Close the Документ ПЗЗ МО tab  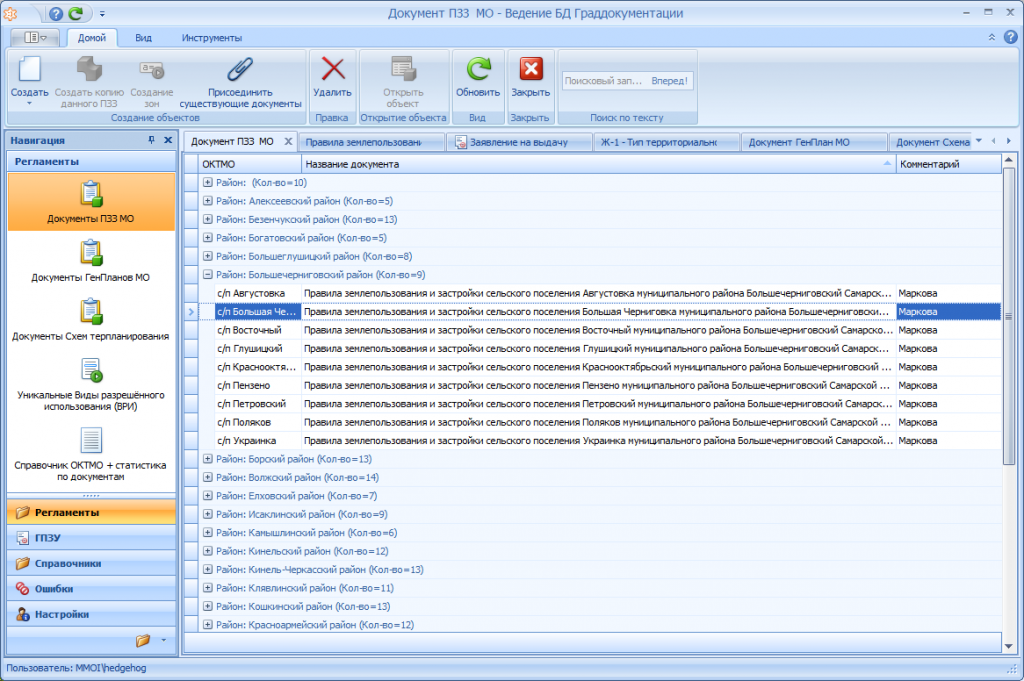coord(288,141)
